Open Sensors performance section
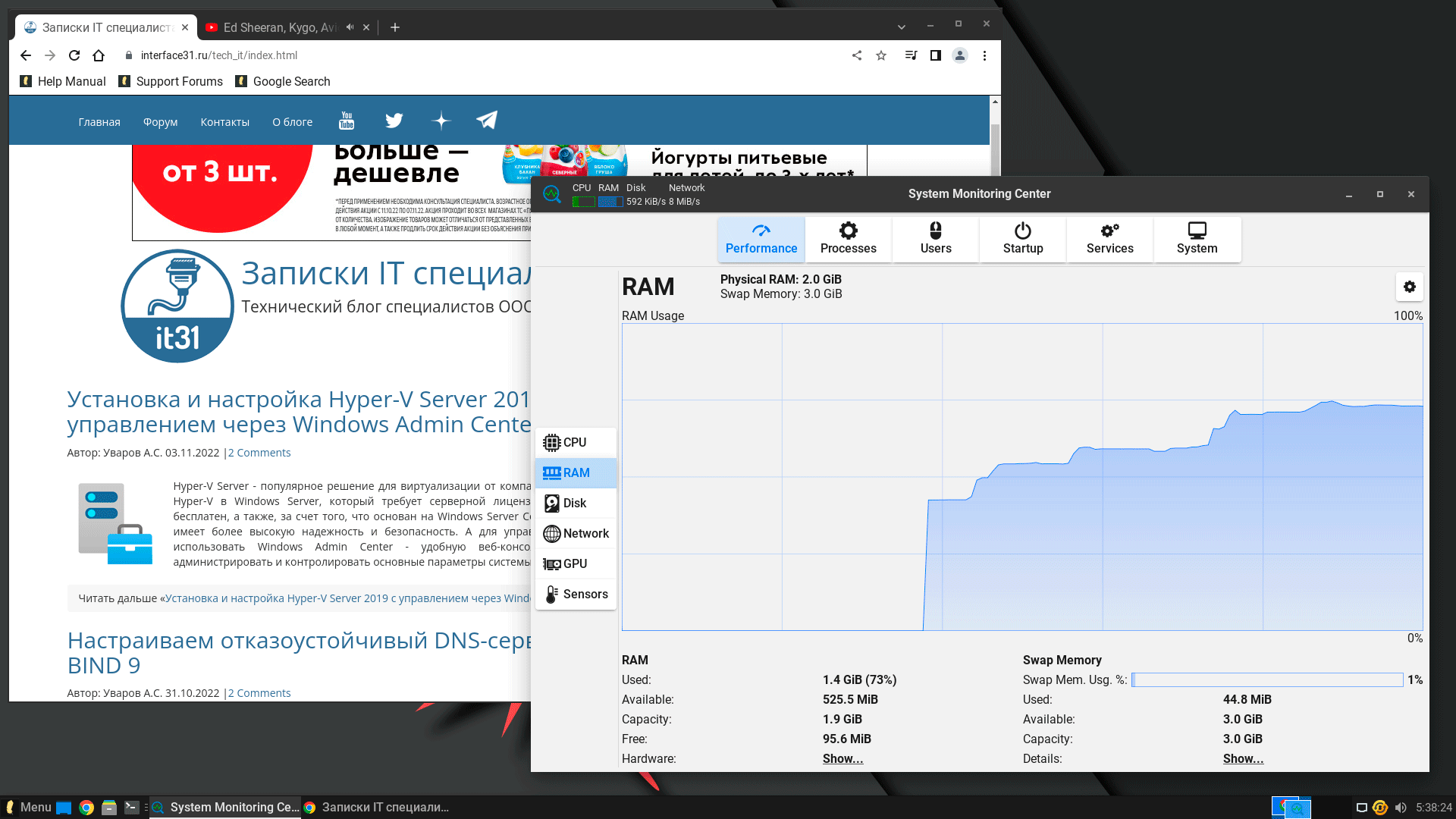 pos(576,594)
